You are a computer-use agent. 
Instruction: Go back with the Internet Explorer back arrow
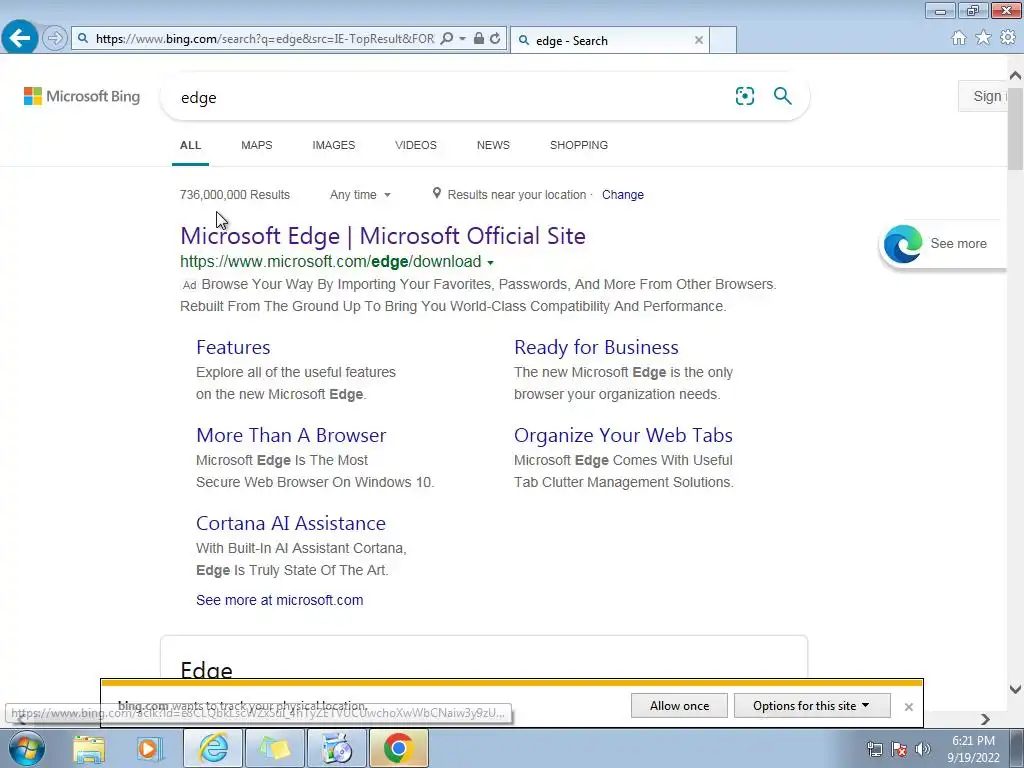[x=20, y=38]
